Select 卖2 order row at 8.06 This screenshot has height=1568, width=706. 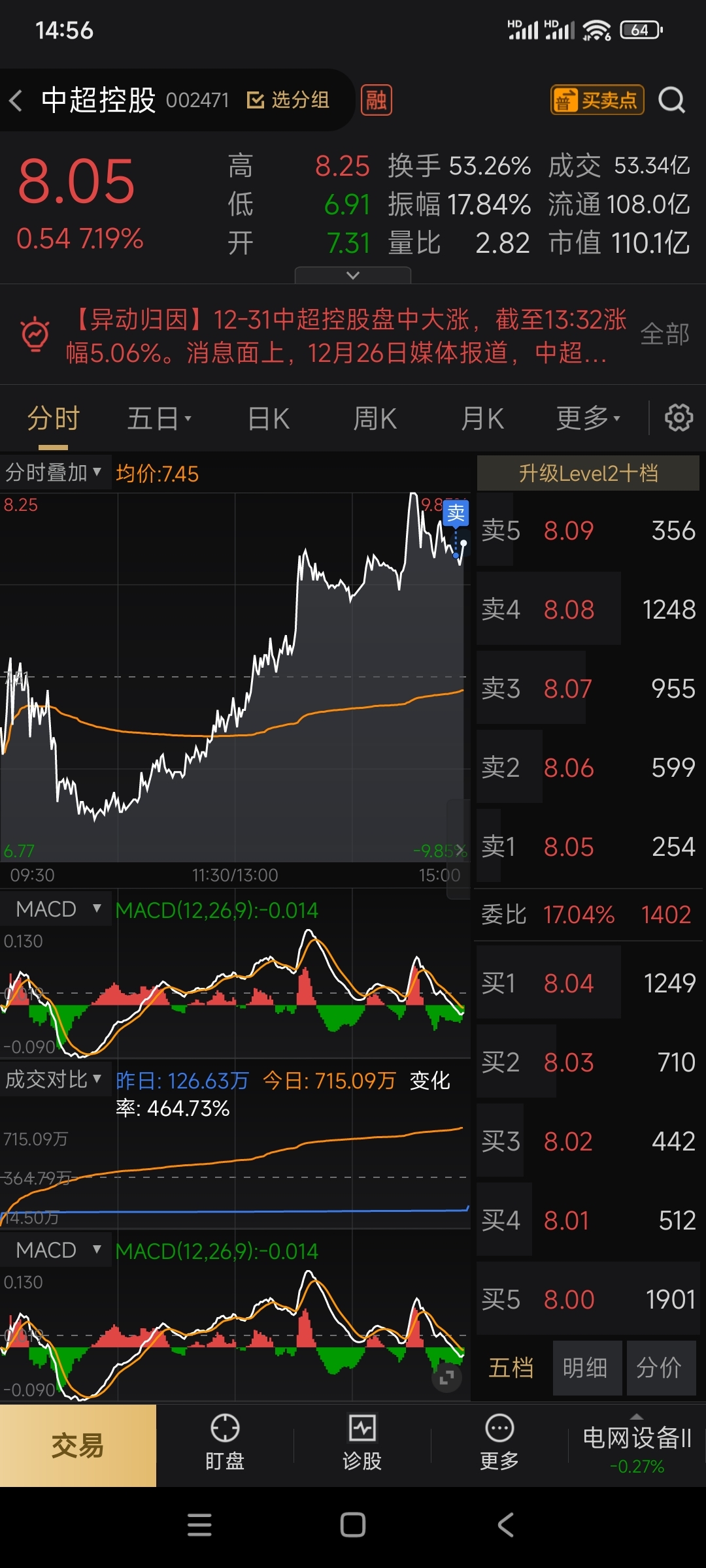click(x=588, y=768)
